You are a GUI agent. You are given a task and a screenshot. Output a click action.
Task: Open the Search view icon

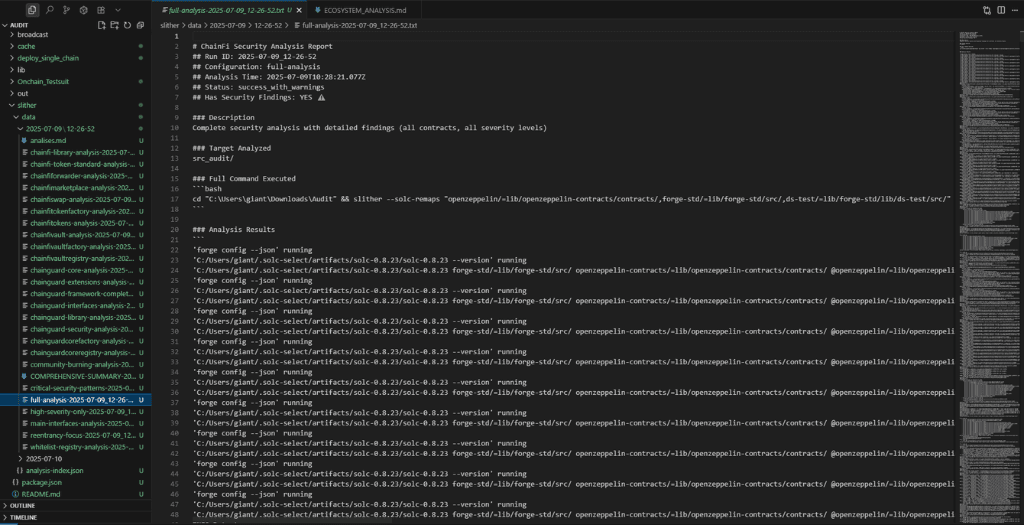tap(50, 9)
